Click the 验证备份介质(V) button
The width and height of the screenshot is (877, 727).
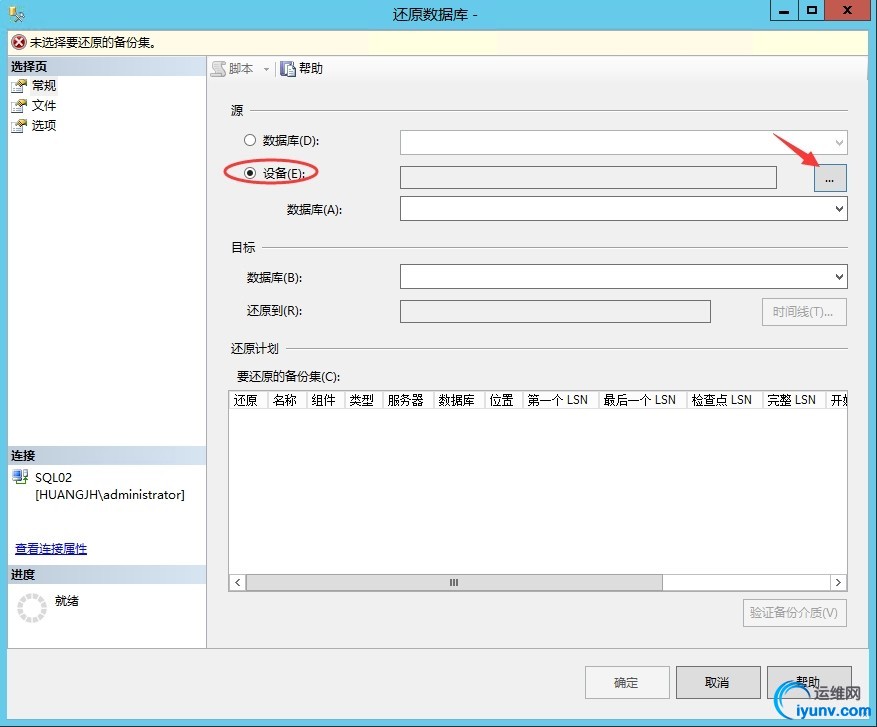click(794, 613)
